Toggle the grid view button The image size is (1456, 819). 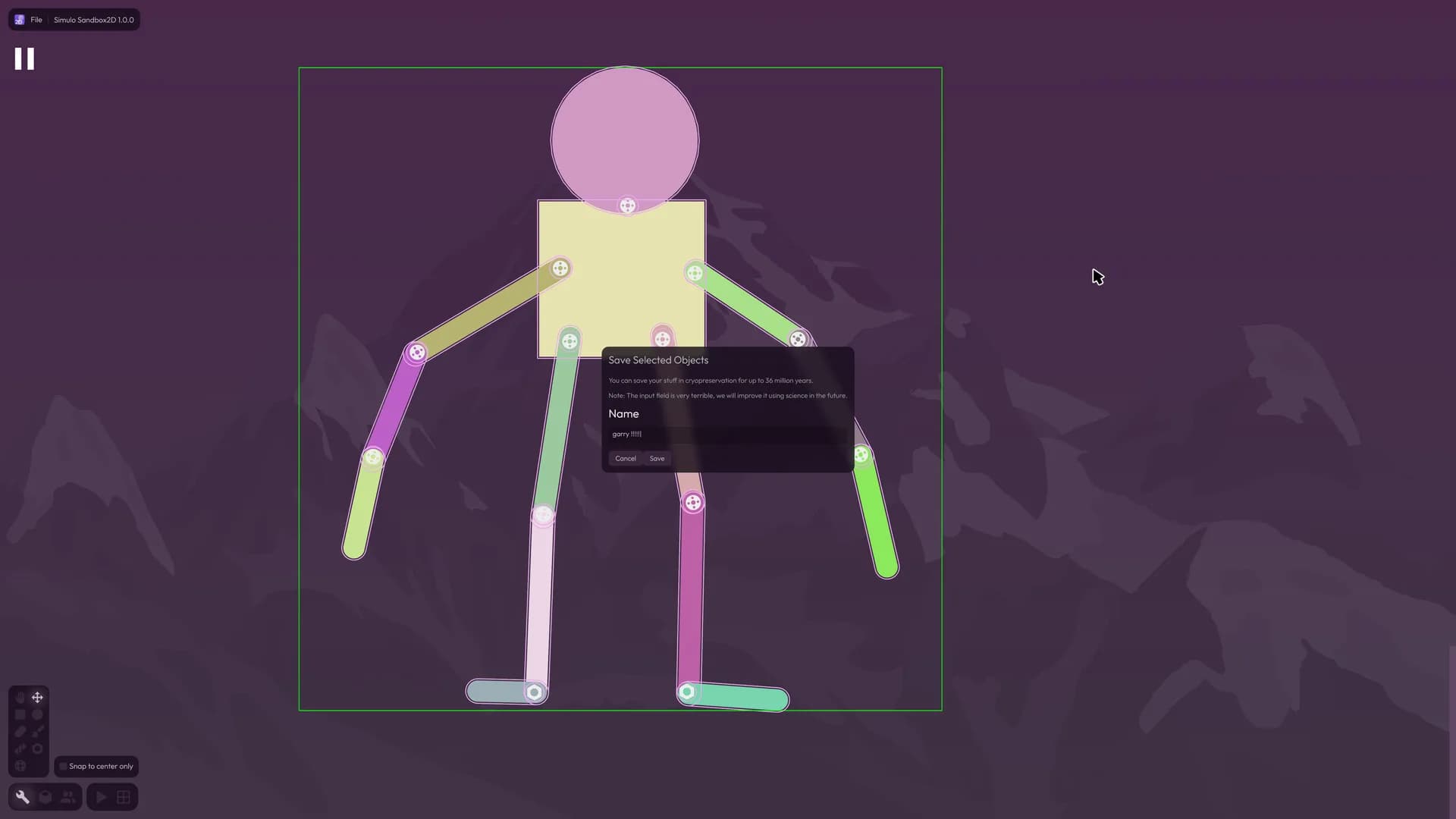pos(124,797)
